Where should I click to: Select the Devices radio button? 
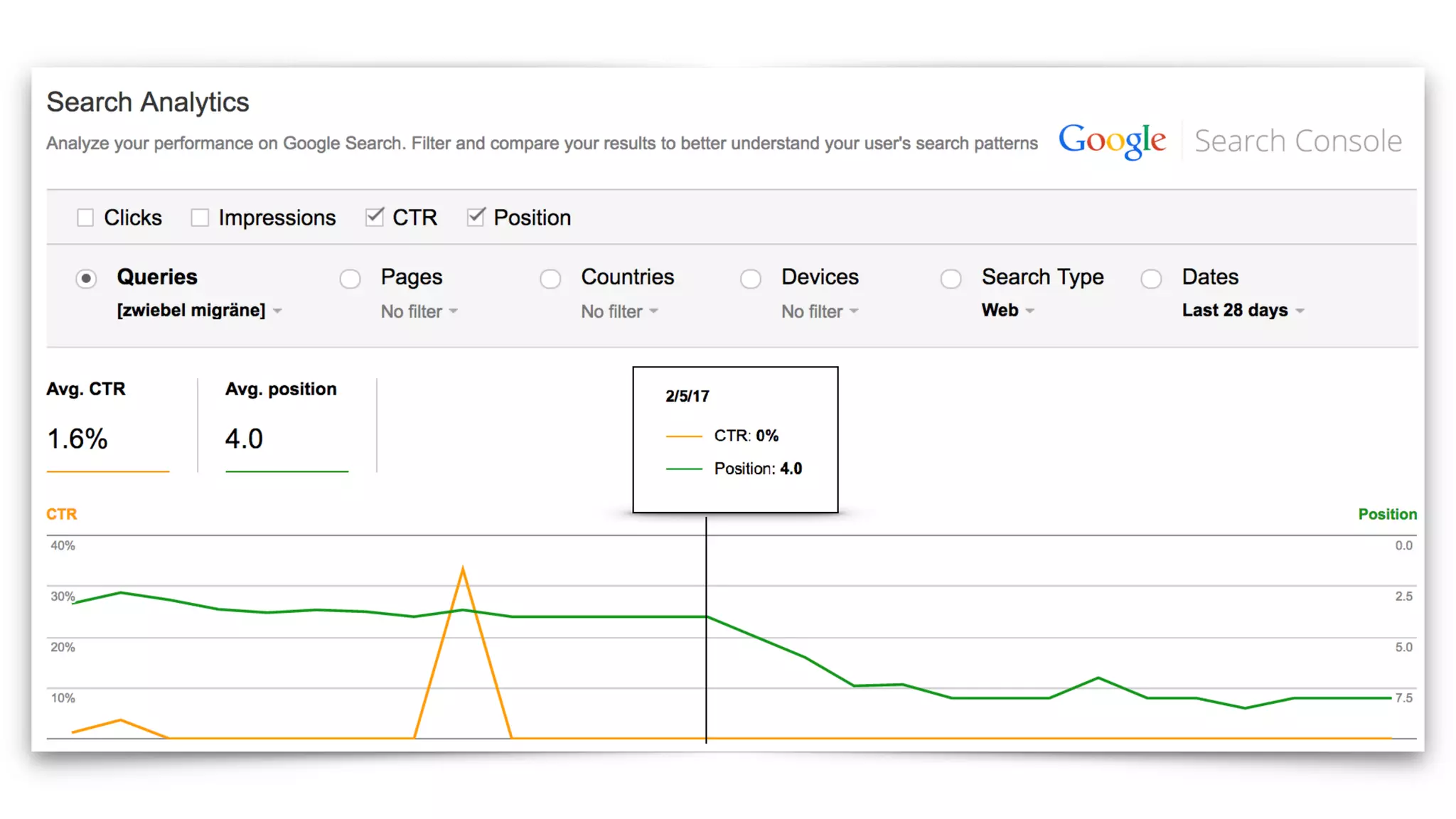coord(751,279)
